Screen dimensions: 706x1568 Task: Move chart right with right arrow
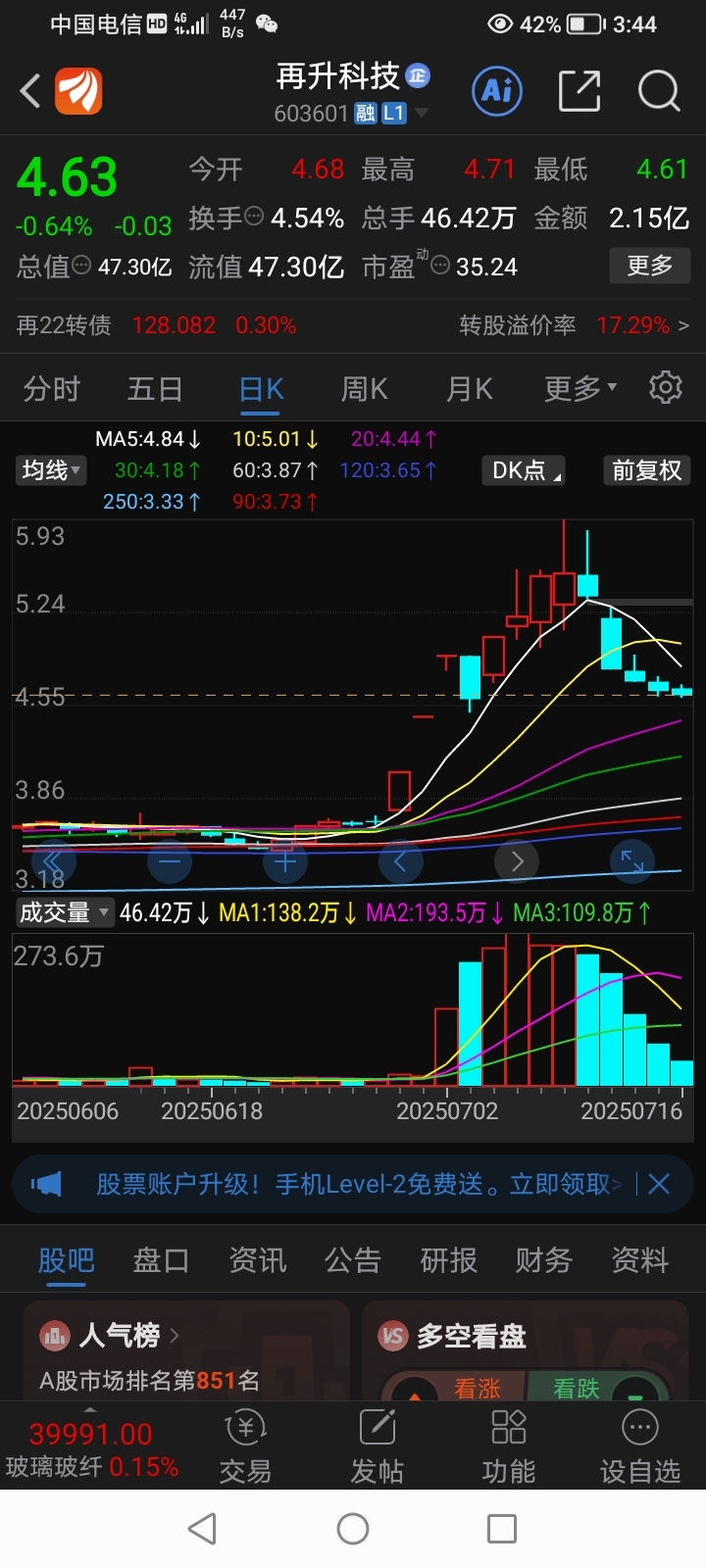[x=517, y=861]
